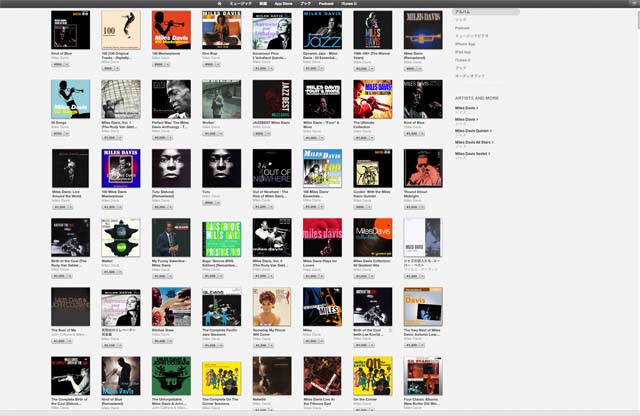Select the ソング filter in sidebar

click(x=461, y=20)
